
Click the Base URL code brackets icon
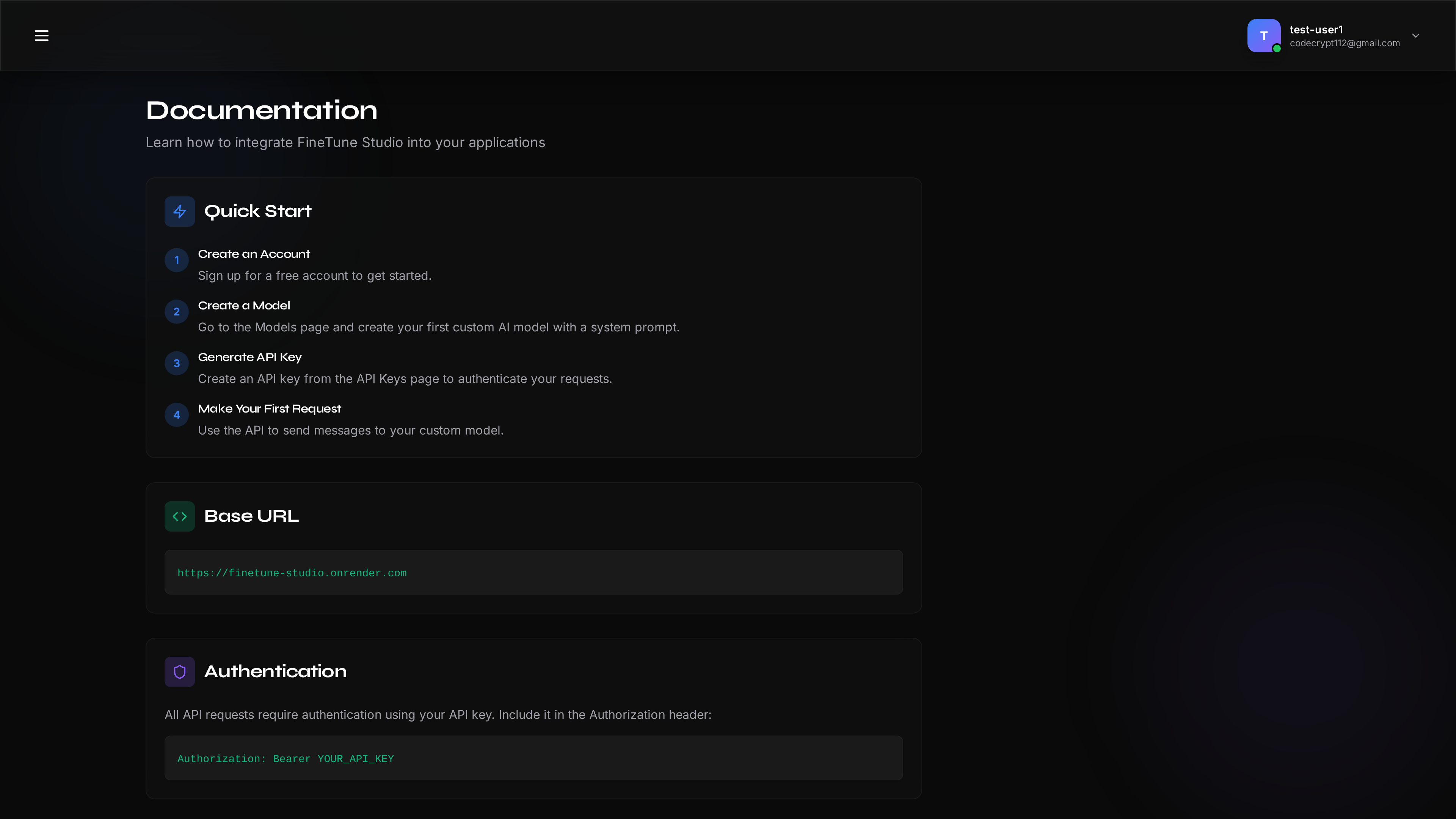[x=179, y=516]
